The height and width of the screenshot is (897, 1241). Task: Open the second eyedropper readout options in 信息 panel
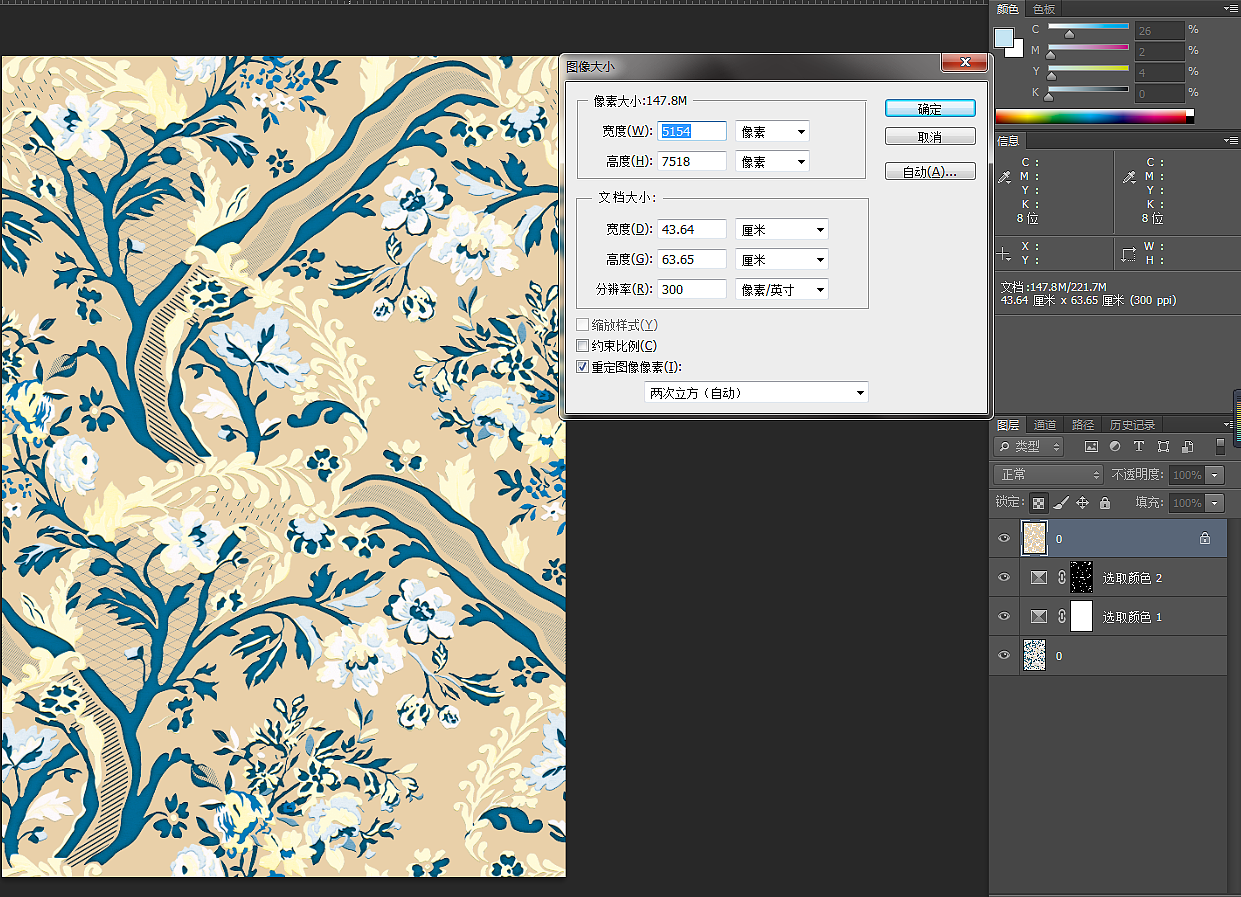[1130, 177]
